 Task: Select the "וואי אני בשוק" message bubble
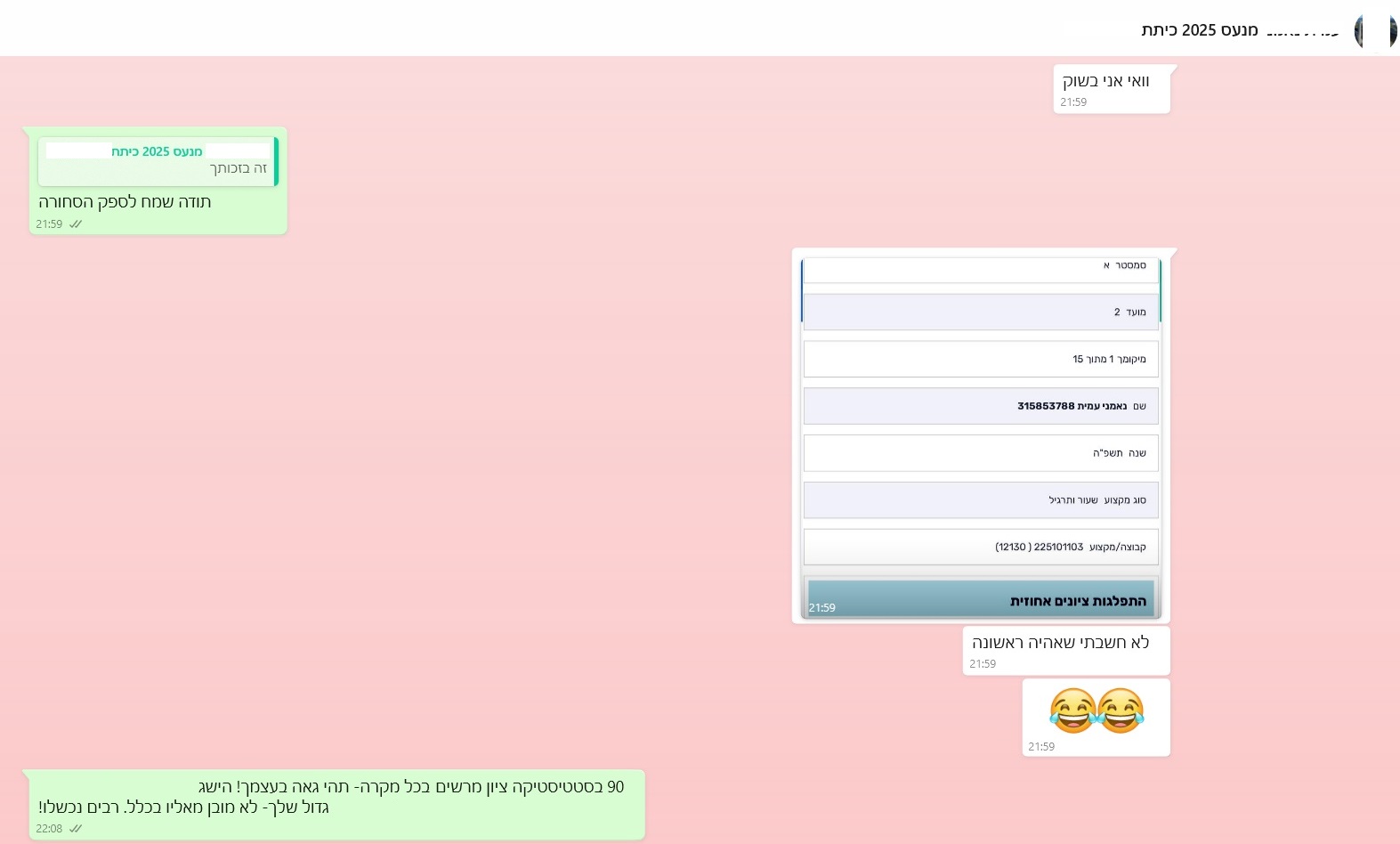tap(1105, 82)
